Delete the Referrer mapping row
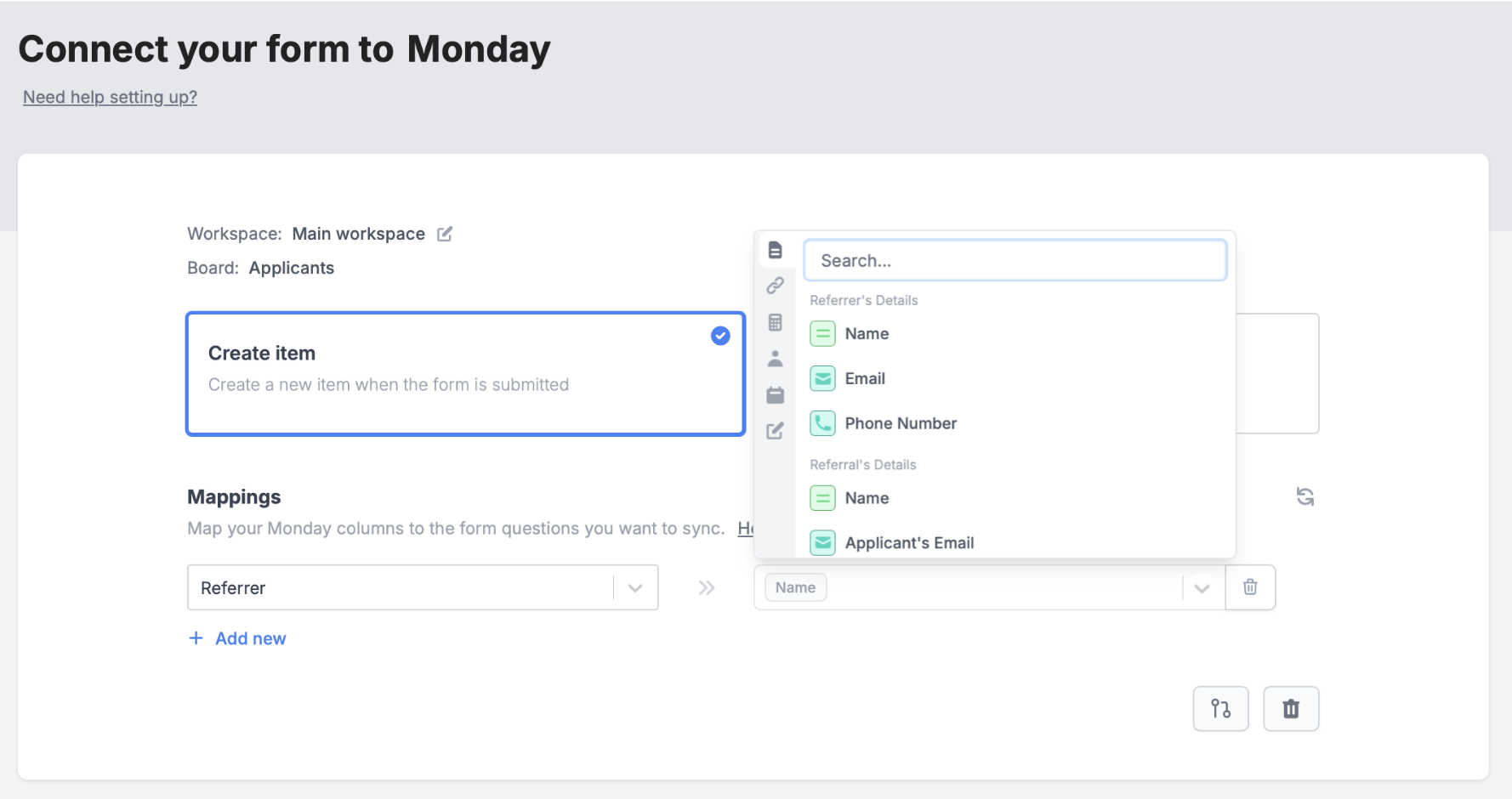Image resolution: width=1512 pixels, height=799 pixels. (1250, 587)
